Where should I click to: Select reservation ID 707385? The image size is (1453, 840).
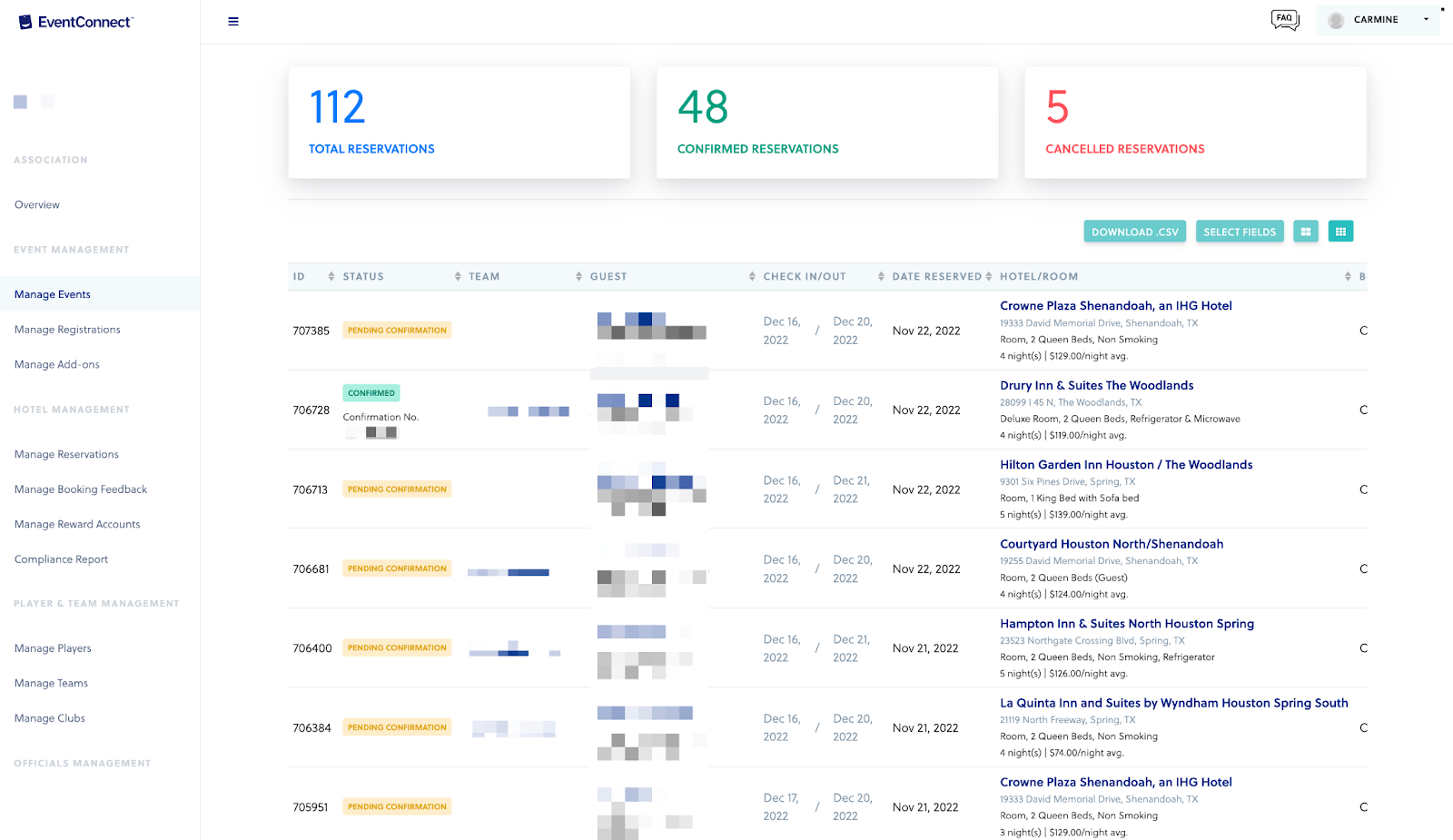[311, 331]
